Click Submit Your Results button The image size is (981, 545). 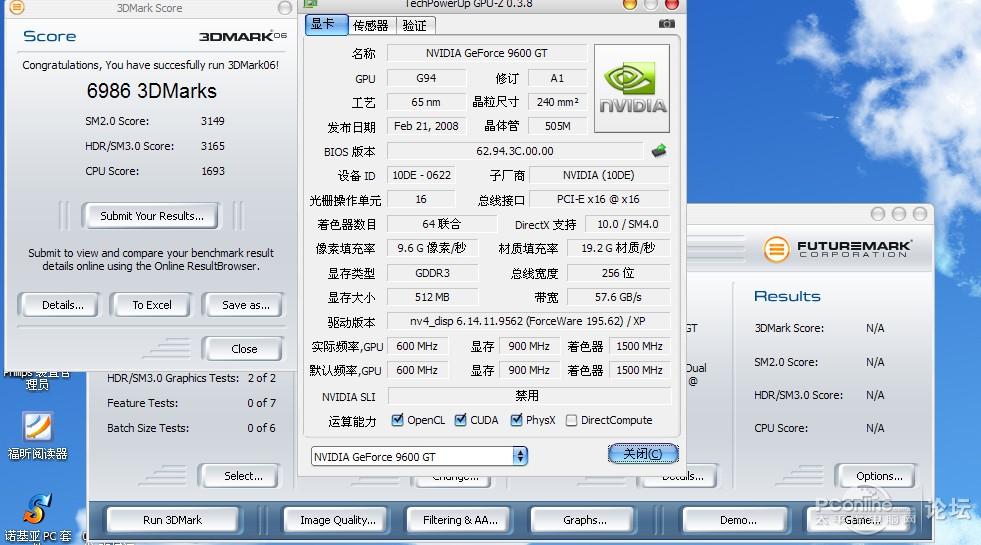click(x=151, y=216)
